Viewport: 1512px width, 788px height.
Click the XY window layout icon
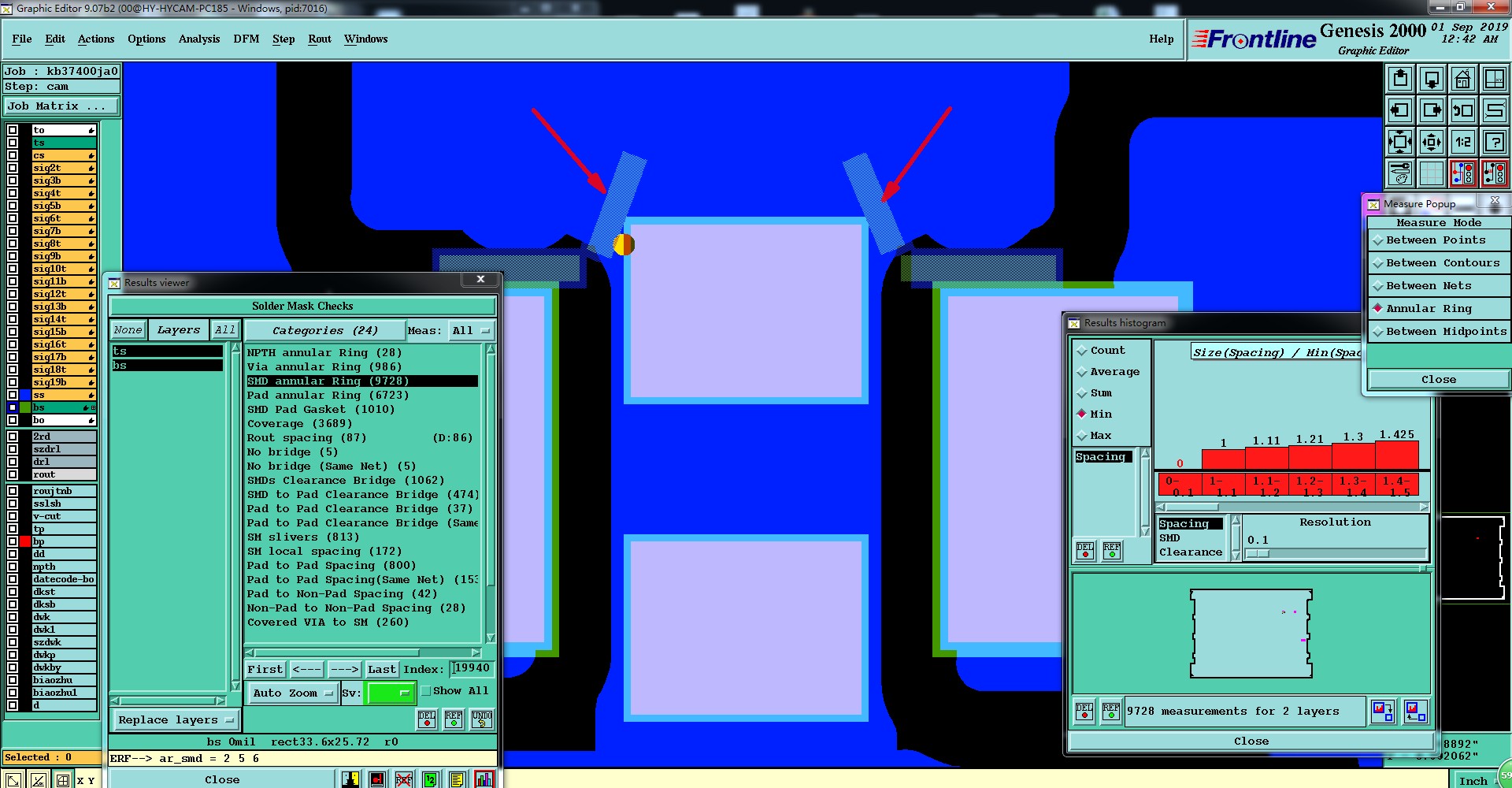coord(1494,79)
